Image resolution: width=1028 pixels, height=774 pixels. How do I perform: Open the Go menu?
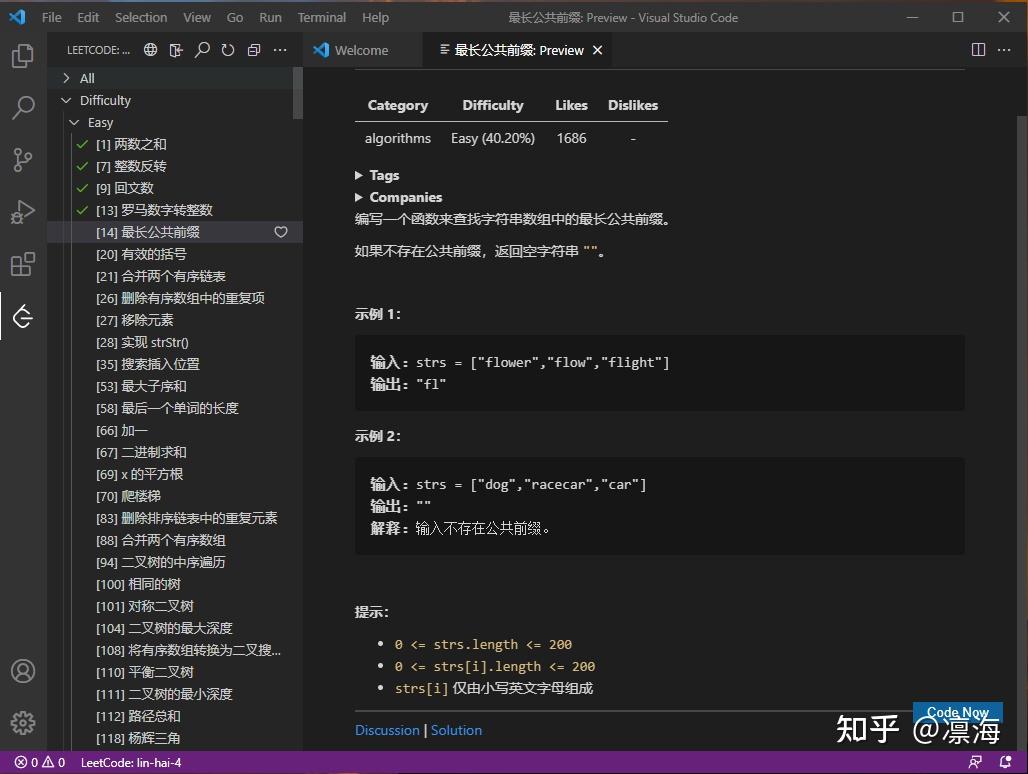pyautogui.click(x=235, y=18)
